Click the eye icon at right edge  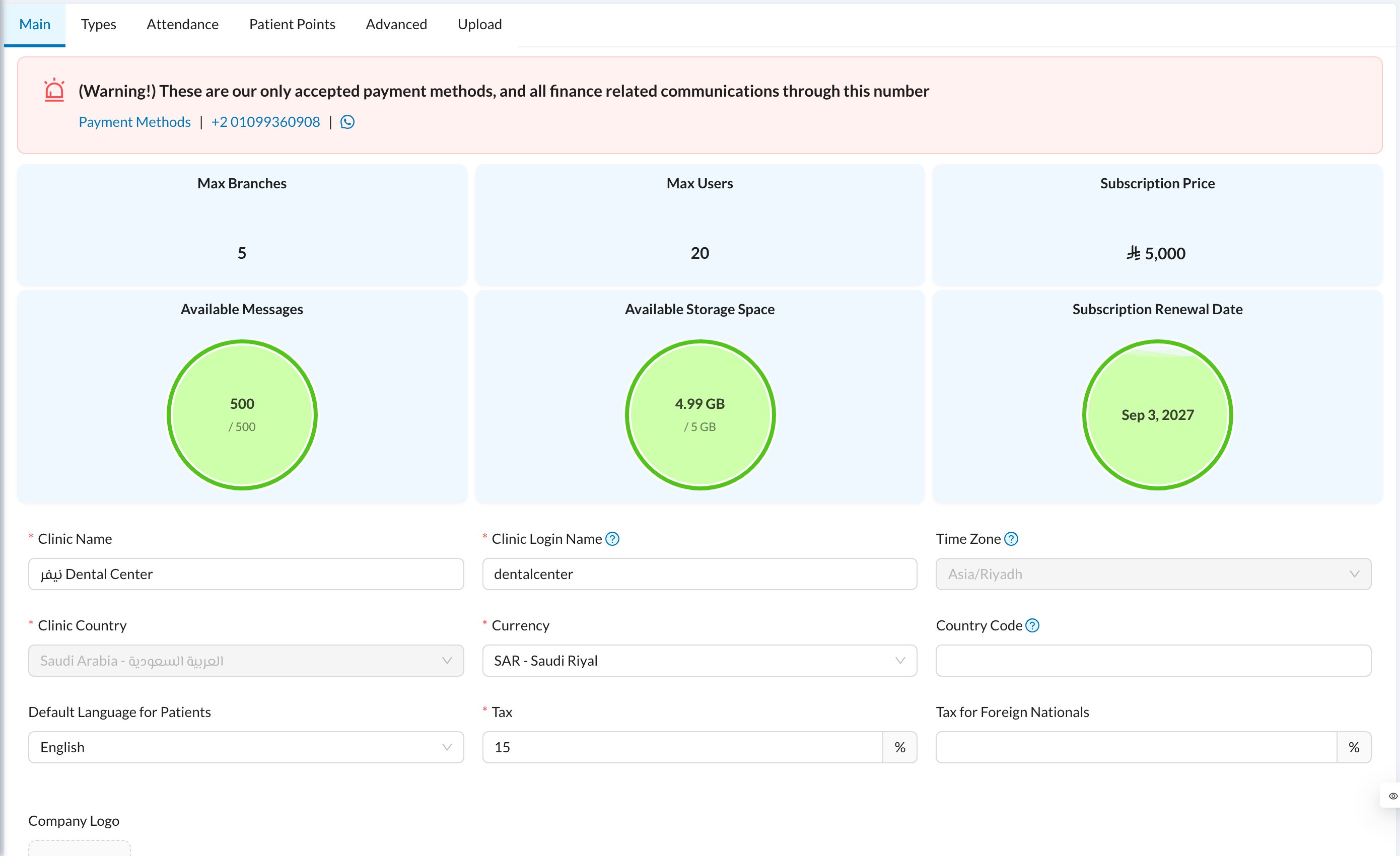[x=1392, y=796]
